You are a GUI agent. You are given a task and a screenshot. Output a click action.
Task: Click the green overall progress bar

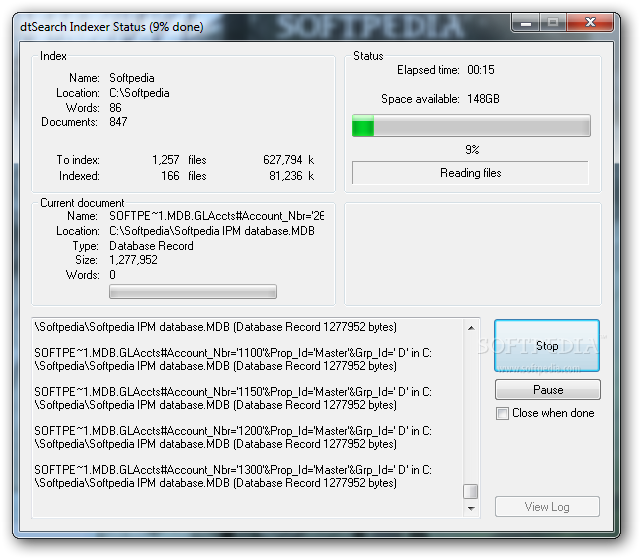click(x=471, y=126)
